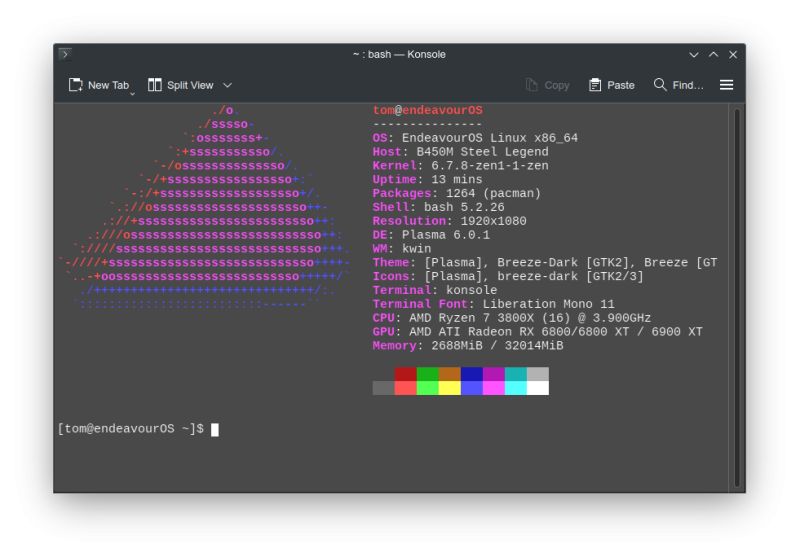The height and width of the screenshot is (557, 800).
Task: Click the vertical terminal scrollbar
Action: [737, 298]
